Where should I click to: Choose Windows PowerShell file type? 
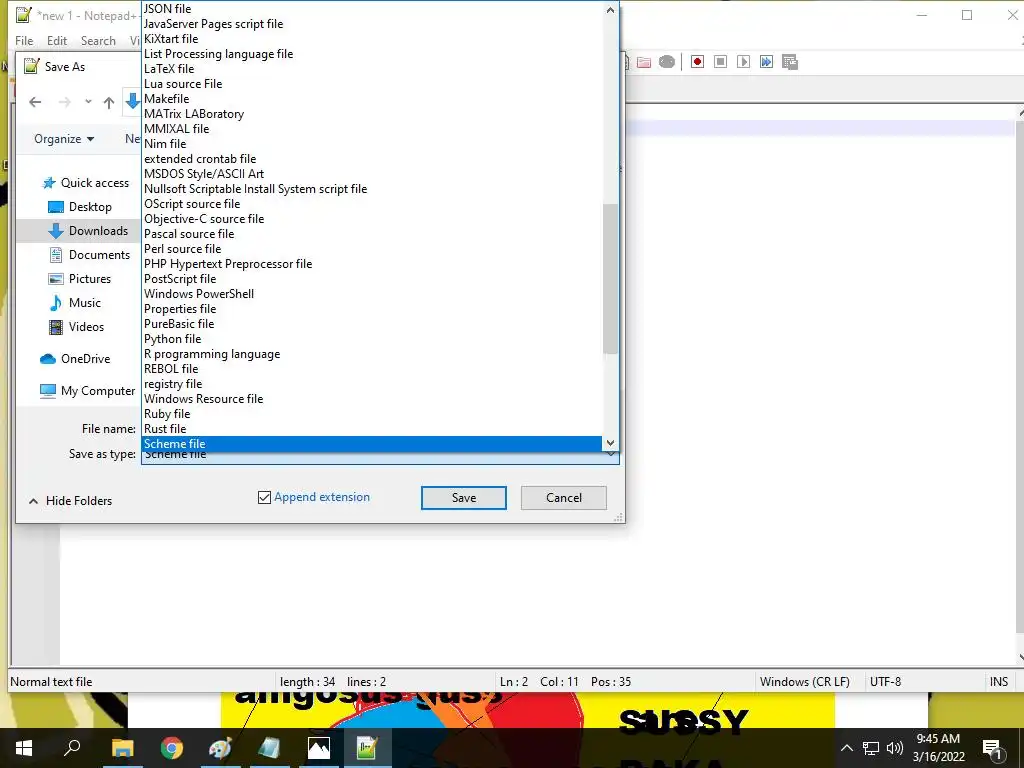372,294
